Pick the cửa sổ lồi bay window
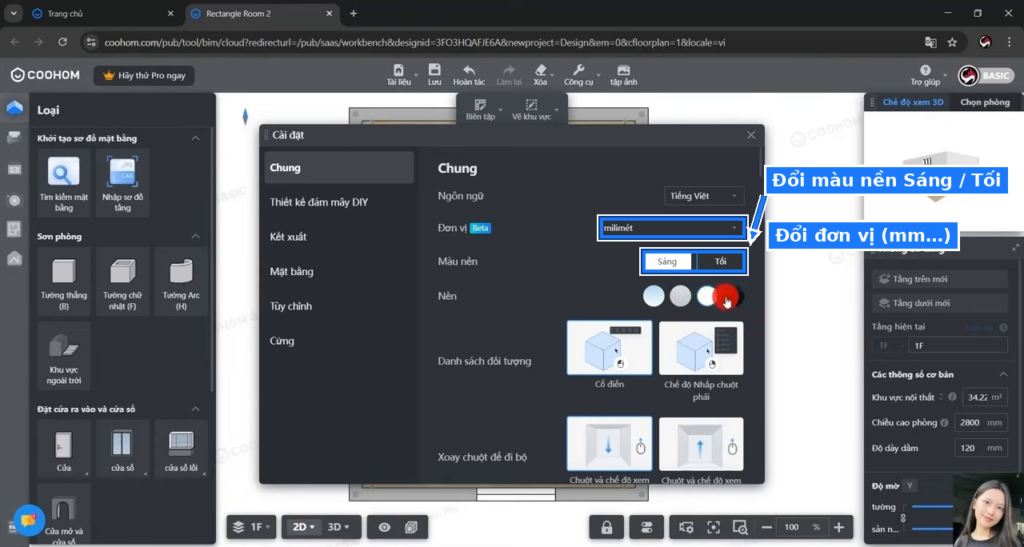Image resolution: width=1024 pixels, height=547 pixels. (x=181, y=448)
